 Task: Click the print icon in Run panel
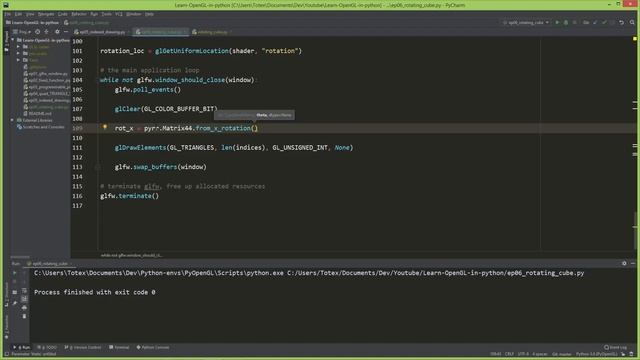tap(24, 308)
